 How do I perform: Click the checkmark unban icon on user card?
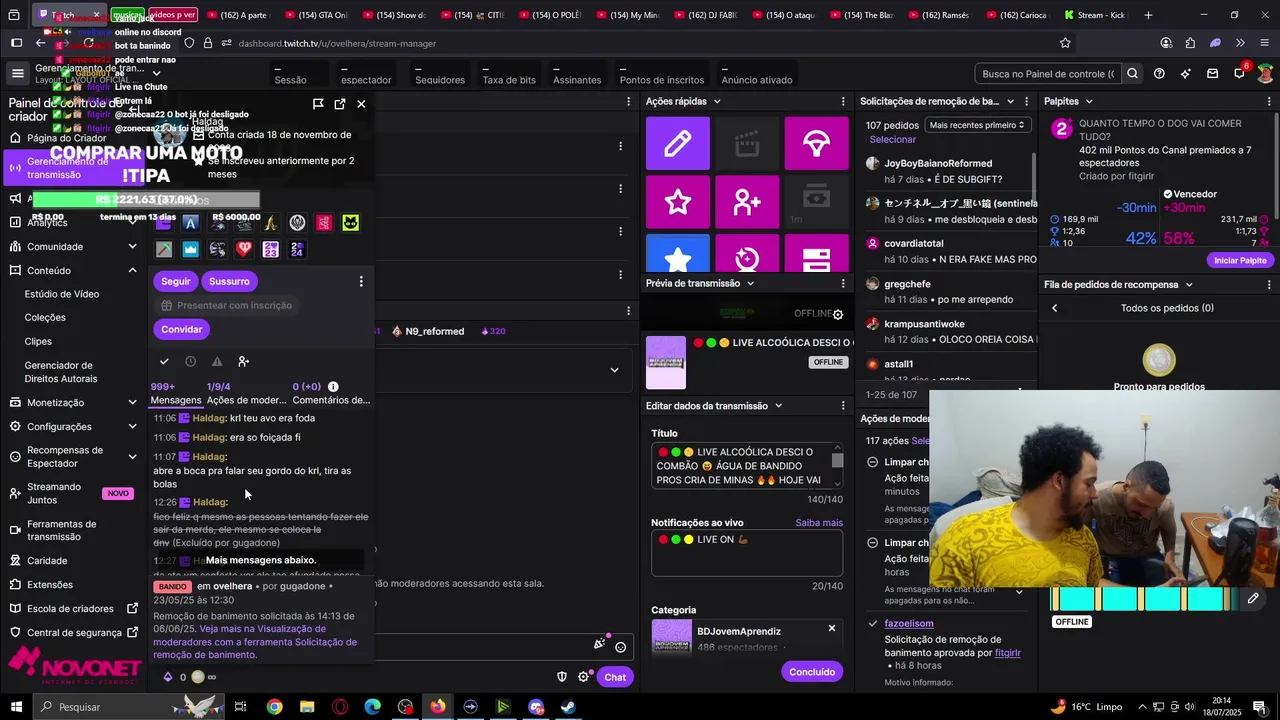tap(164, 361)
